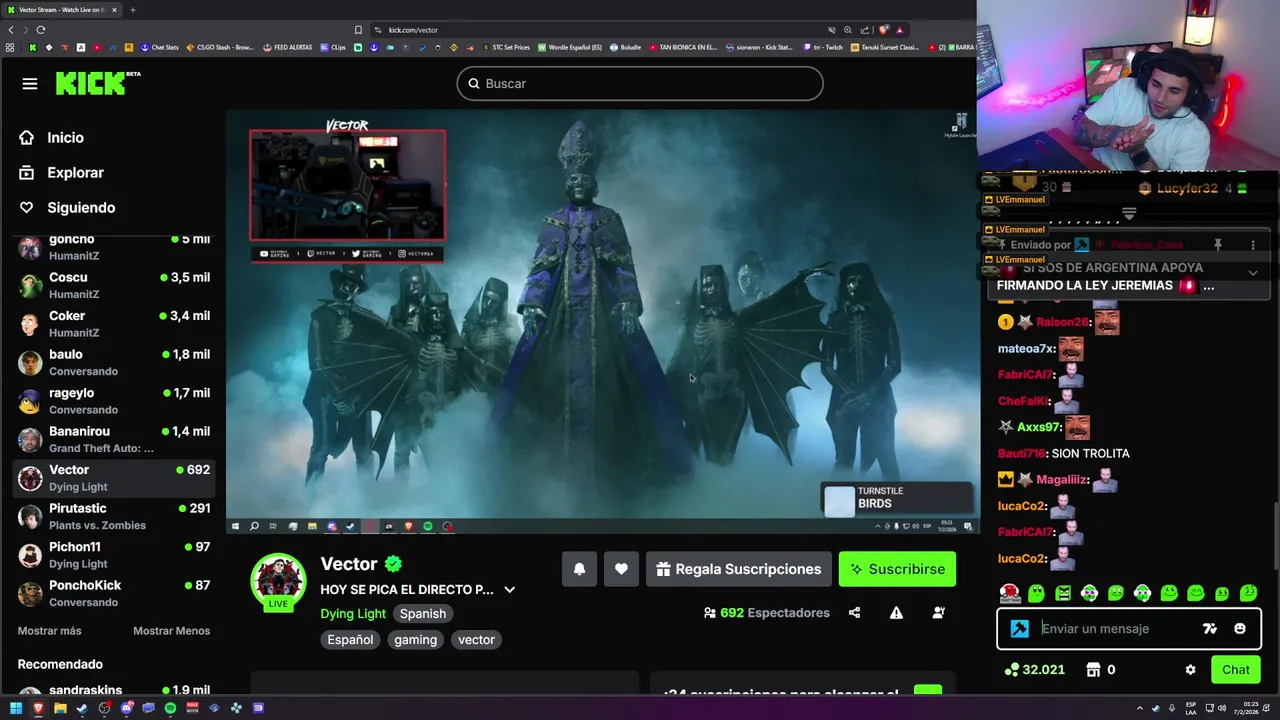
Task: Go back in browser history
Action: [11, 30]
